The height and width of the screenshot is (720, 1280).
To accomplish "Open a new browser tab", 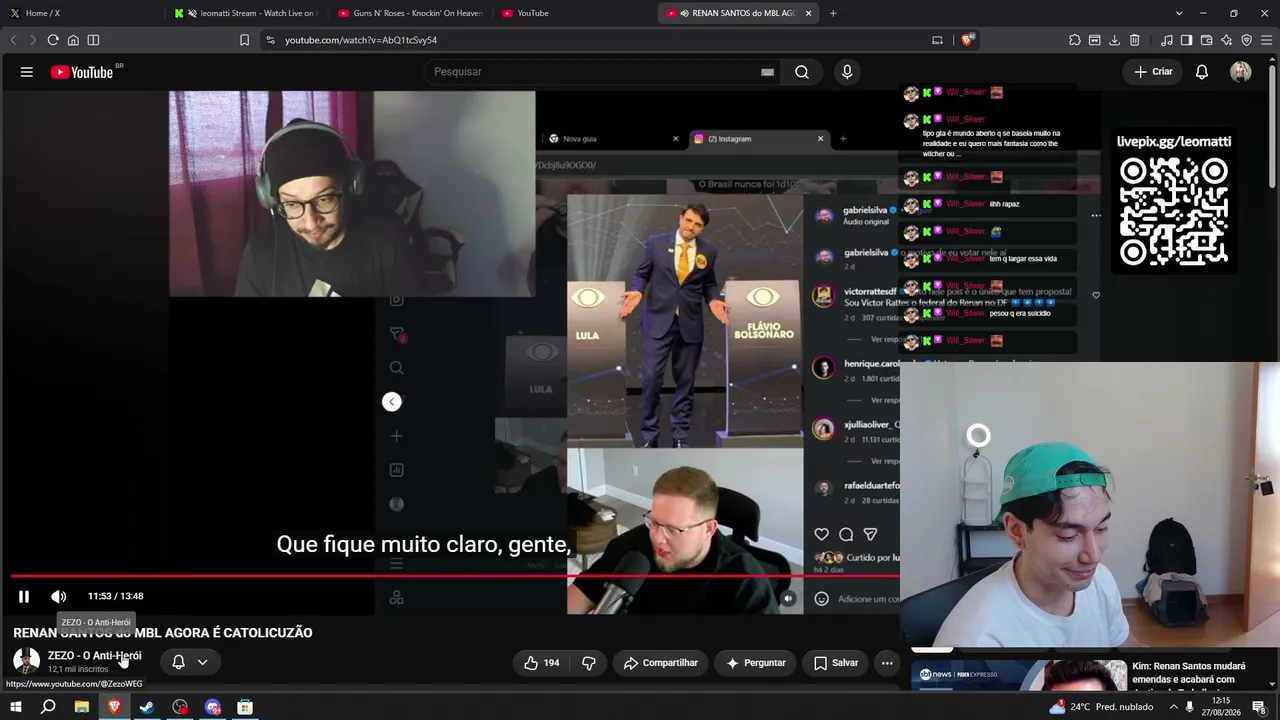I will coord(833,13).
